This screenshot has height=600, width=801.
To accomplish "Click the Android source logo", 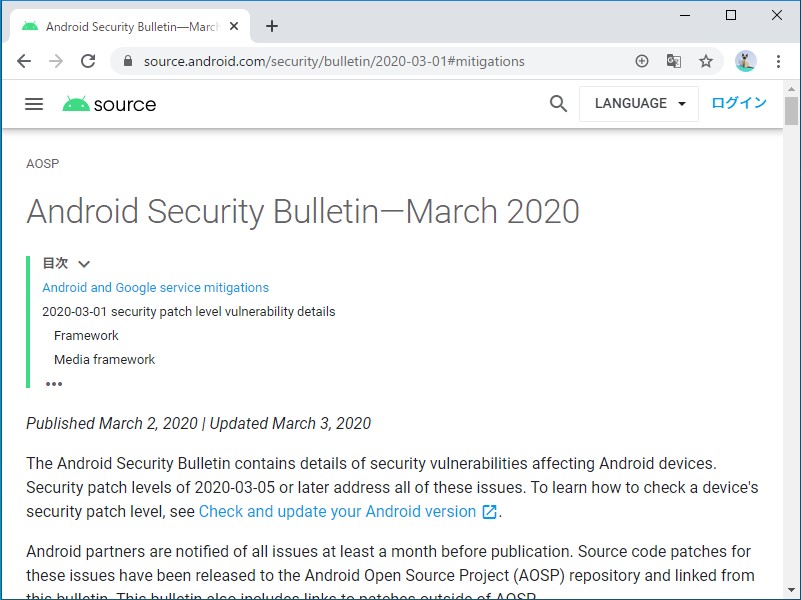I will (109, 104).
